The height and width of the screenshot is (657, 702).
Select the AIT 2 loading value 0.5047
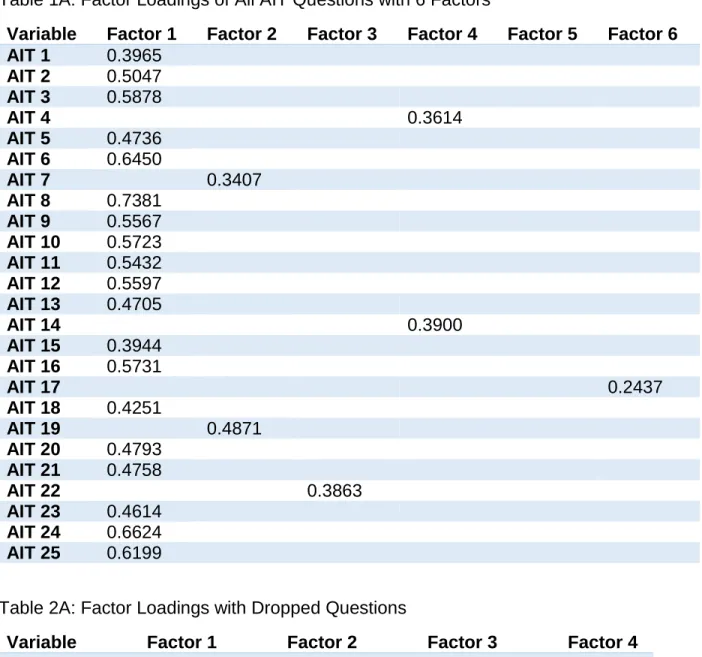[x=134, y=76]
